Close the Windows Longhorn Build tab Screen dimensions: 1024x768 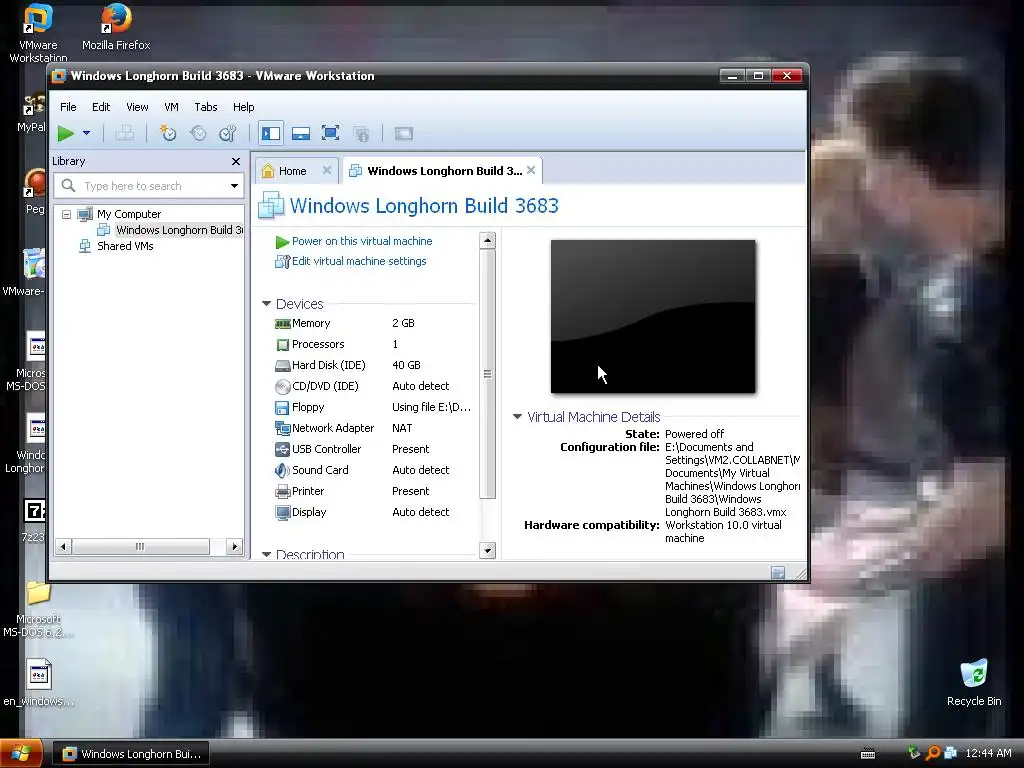(x=532, y=170)
